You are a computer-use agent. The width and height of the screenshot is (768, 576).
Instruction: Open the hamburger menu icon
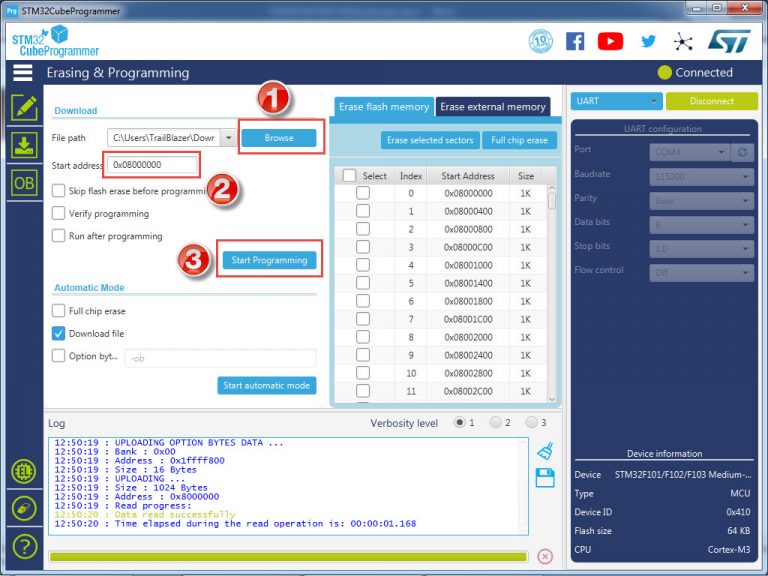(22, 73)
